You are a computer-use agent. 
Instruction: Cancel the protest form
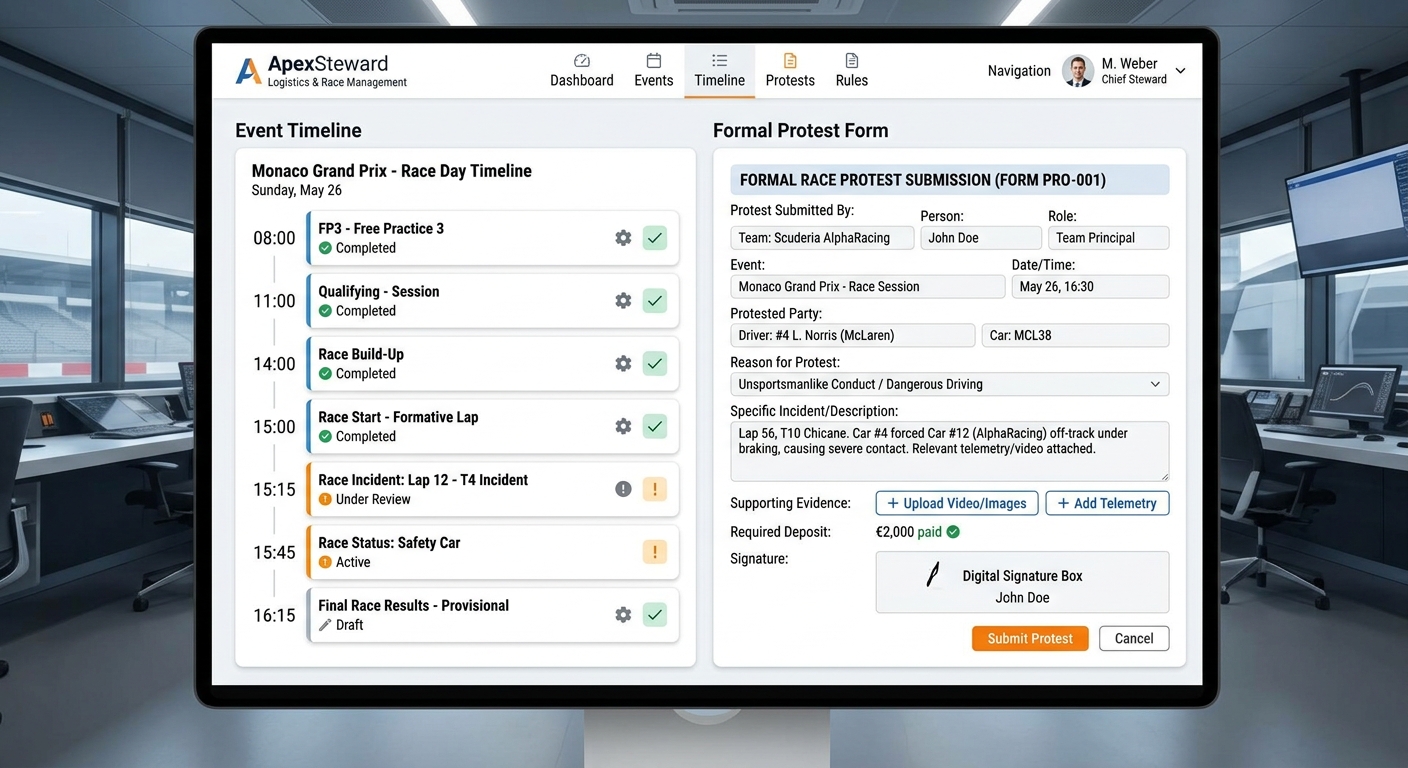pos(1134,638)
